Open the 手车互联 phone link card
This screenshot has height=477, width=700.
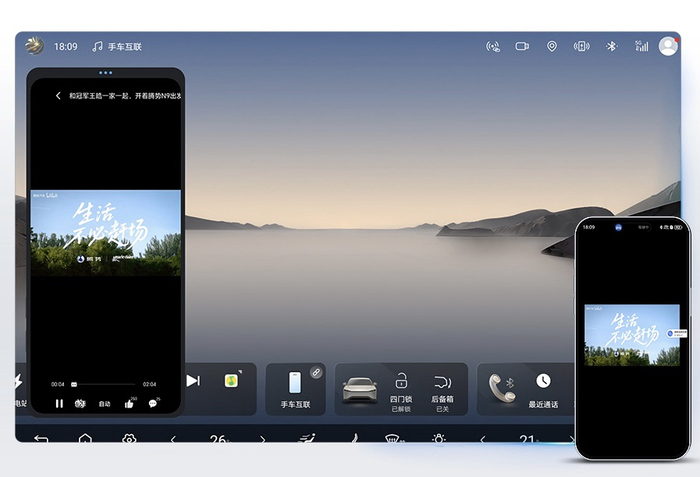tap(295, 389)
